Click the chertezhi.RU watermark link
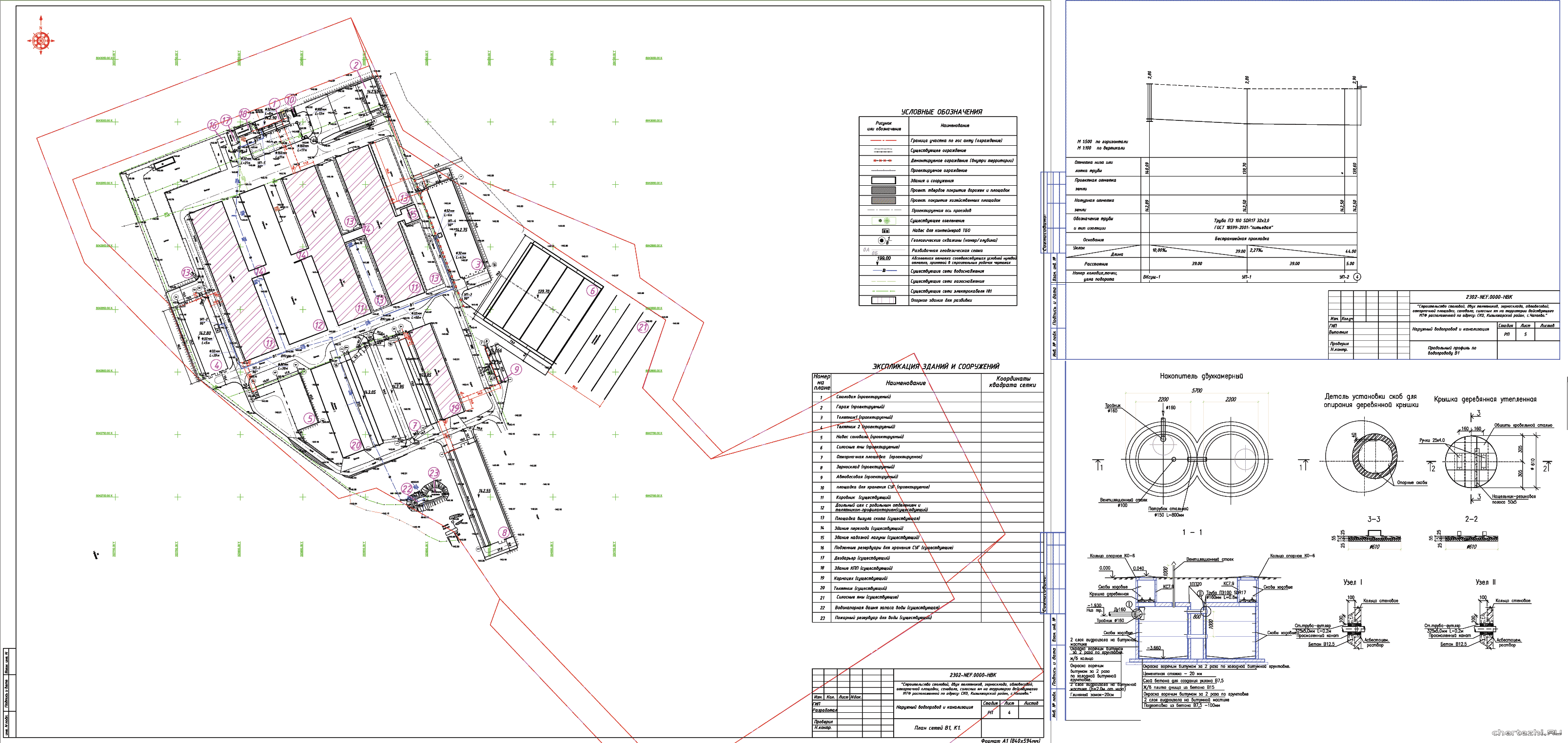The image size is (1568, 743). click(1526, 732)
